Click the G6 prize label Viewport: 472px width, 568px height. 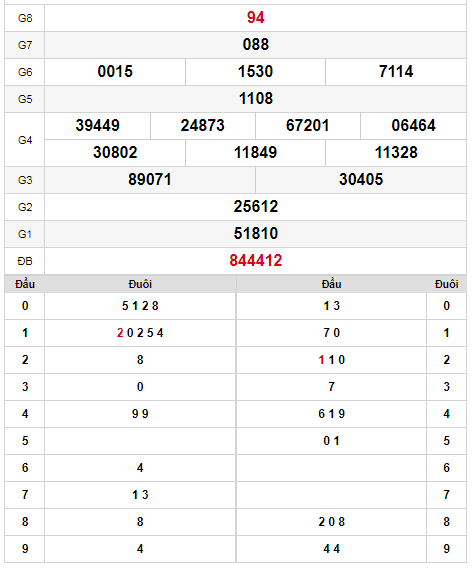(25, 72)
